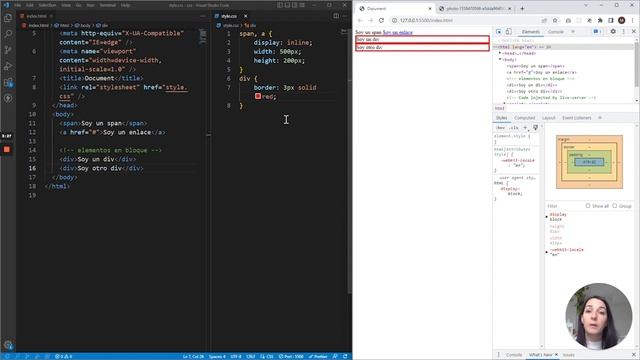This screenshot has width=640, height=360.
Task: Open Chrome tab search dropdown arrow
Action: 586,5
